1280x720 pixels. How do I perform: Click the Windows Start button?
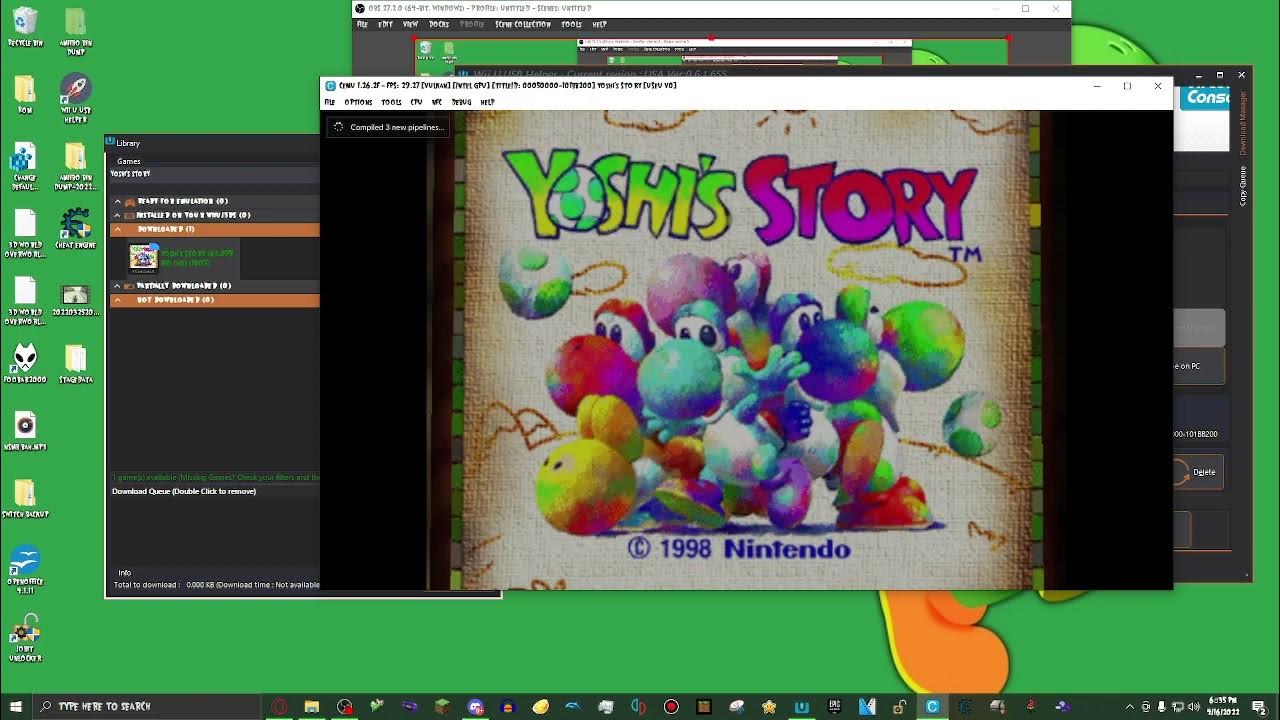pyautogui.click(x=16, y=706)
